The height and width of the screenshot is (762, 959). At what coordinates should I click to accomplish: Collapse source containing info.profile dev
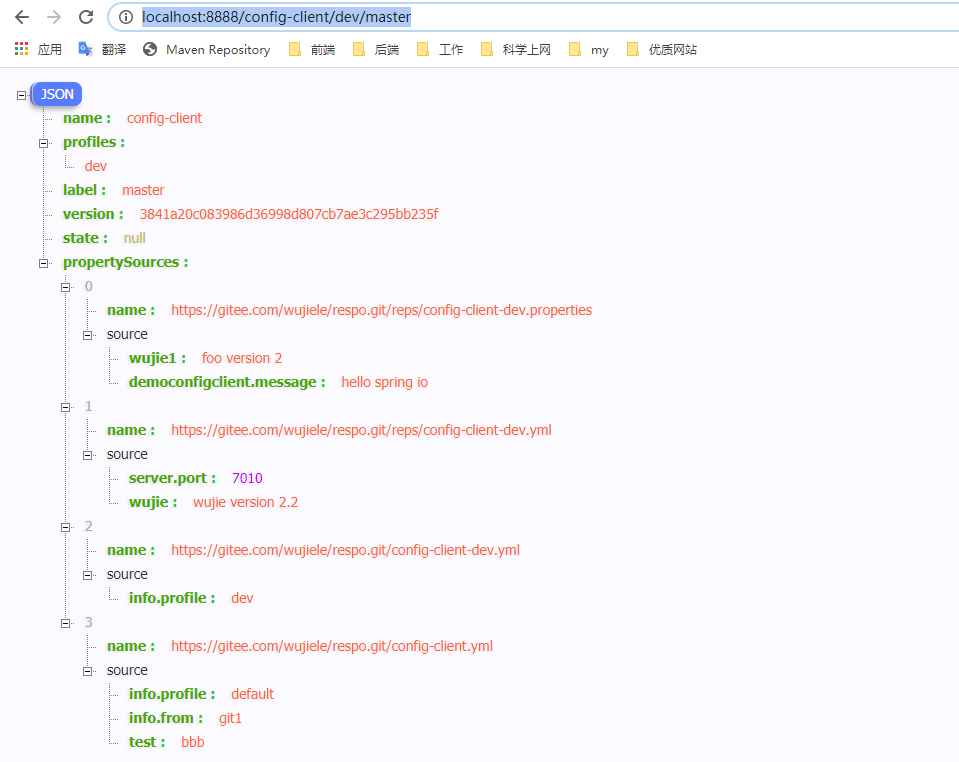tap(87, 575)
